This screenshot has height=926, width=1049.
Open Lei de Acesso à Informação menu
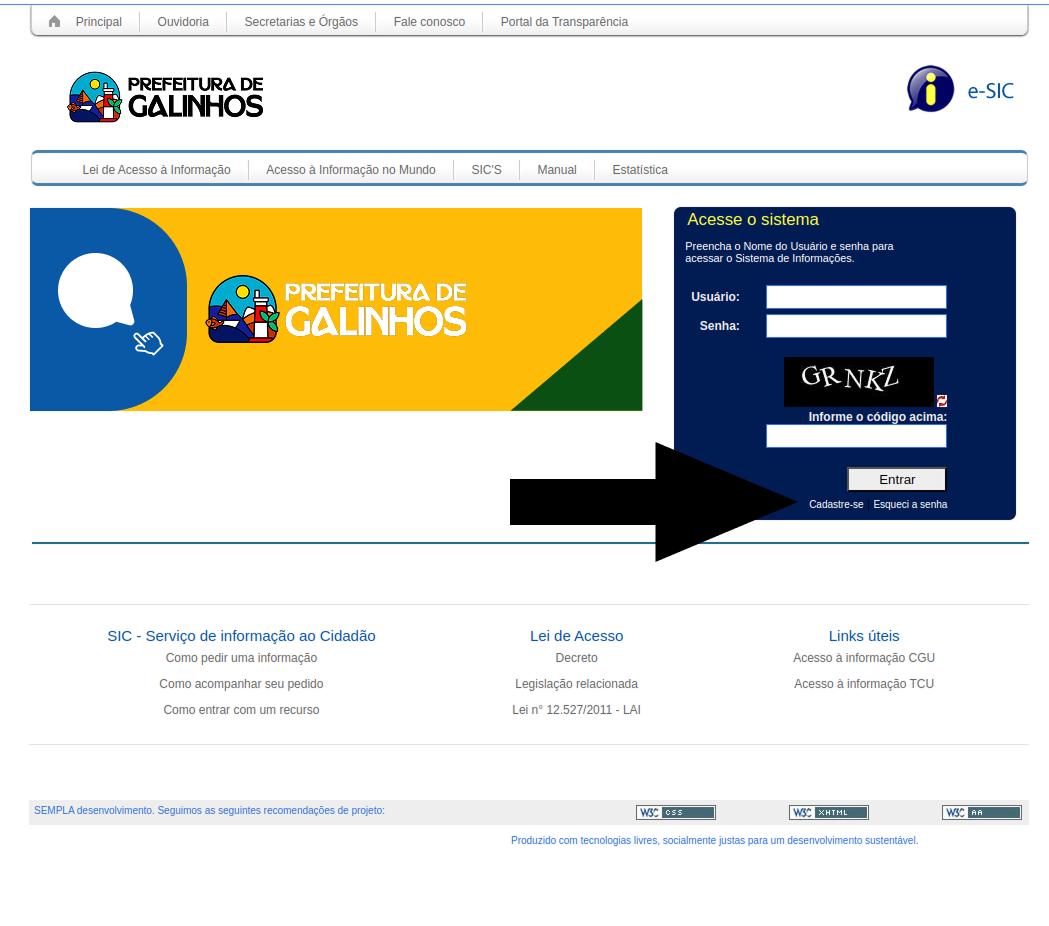[x=156, y=170]
